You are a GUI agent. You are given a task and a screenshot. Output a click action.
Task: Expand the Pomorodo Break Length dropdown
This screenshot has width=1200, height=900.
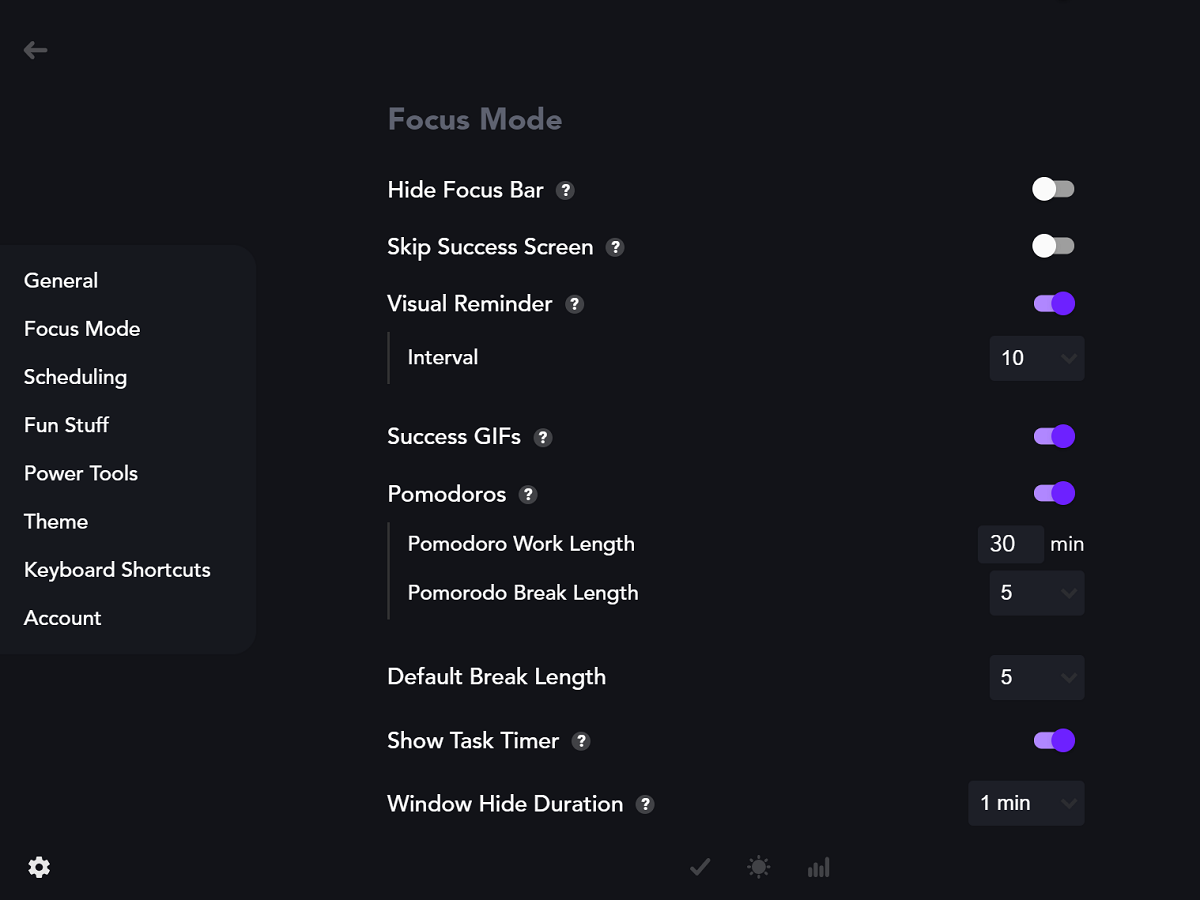pyautogui.click(x=1037, y=593)
